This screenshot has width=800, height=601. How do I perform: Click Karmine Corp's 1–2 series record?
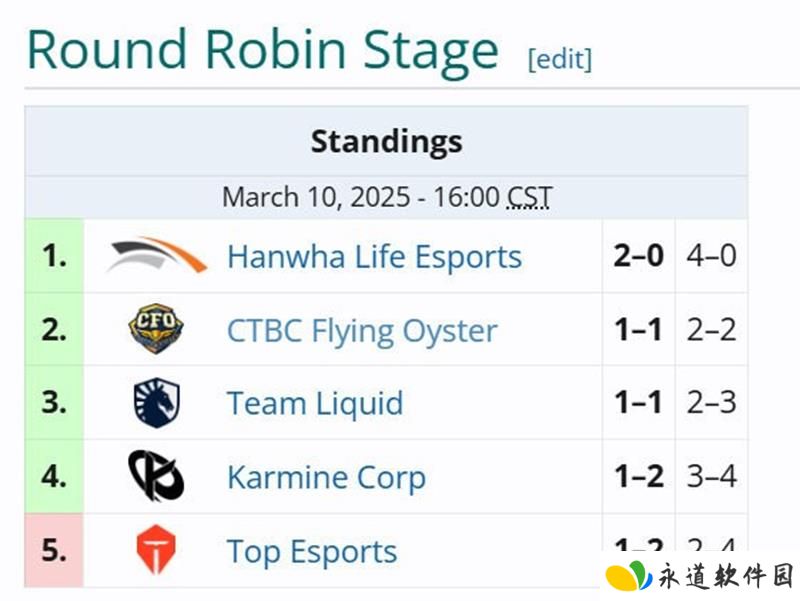point(638,477)
